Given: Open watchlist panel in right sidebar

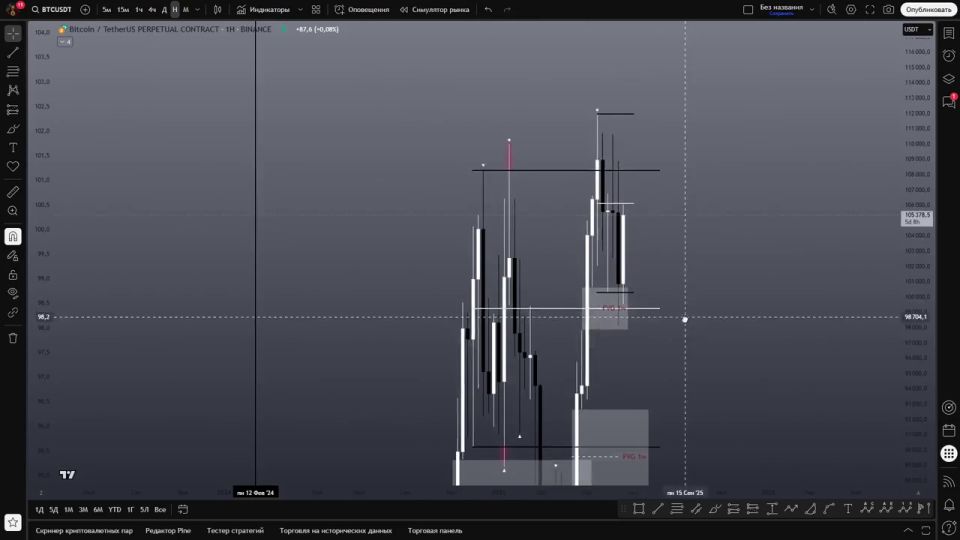Looking at the screenshot, I should click(948, 34).
